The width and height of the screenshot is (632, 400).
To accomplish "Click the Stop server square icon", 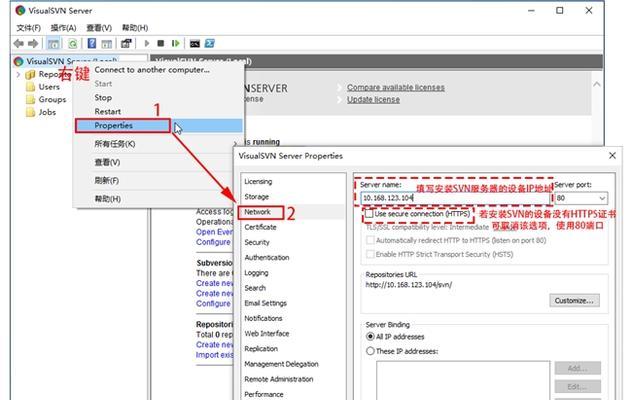I will (x=161, y=44).
